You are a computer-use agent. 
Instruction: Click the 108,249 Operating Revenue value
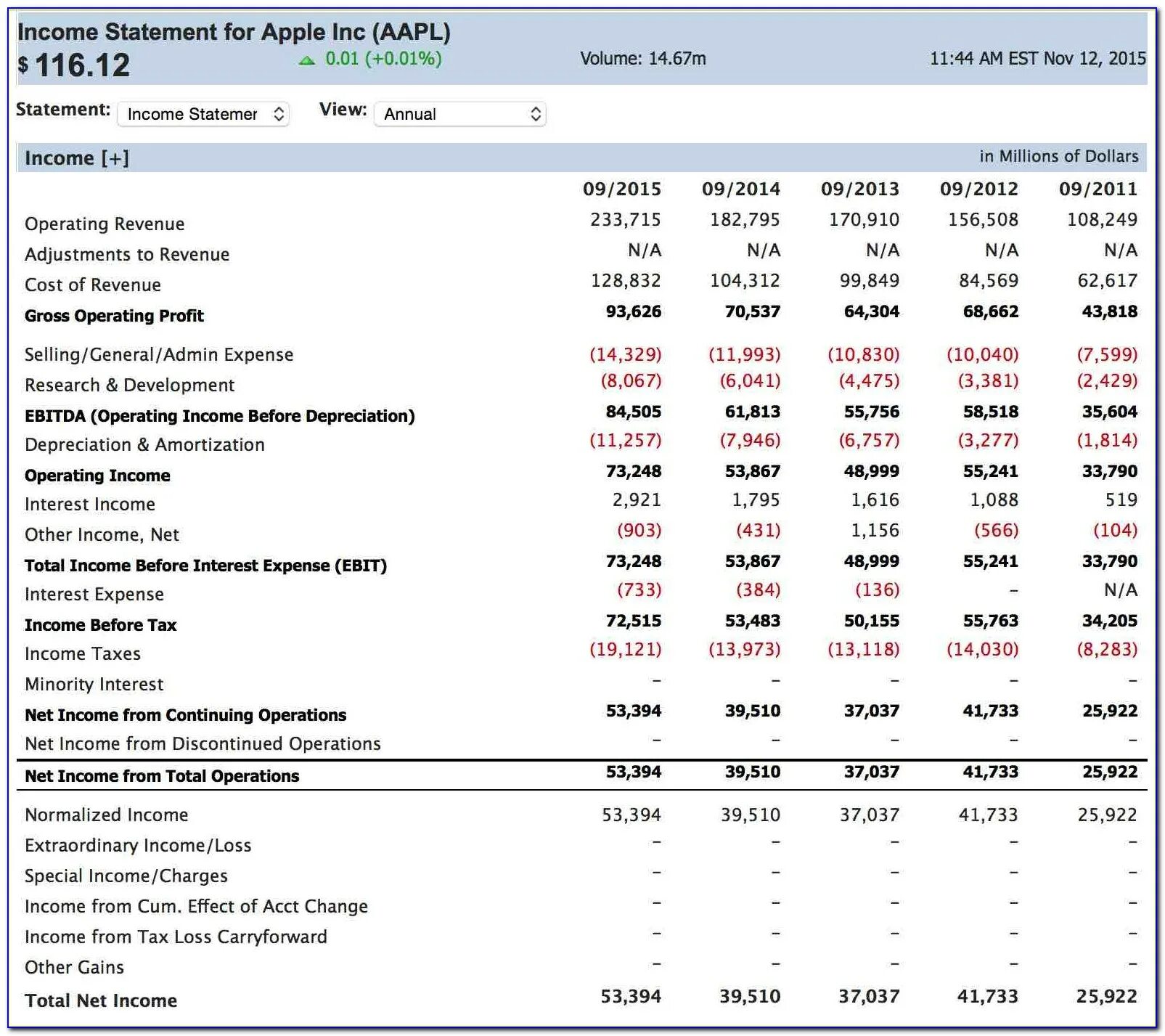[x=1102, y=219]
